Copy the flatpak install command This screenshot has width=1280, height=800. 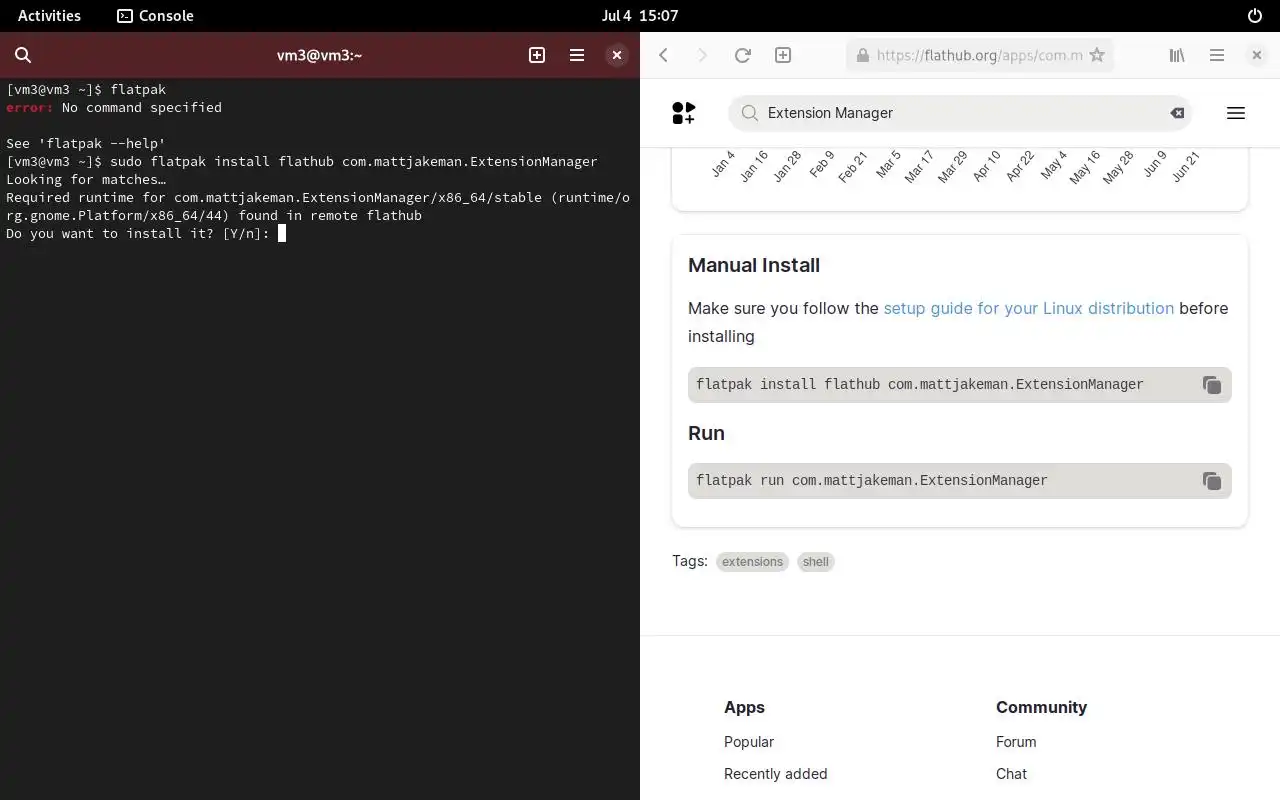(1212, 385)
